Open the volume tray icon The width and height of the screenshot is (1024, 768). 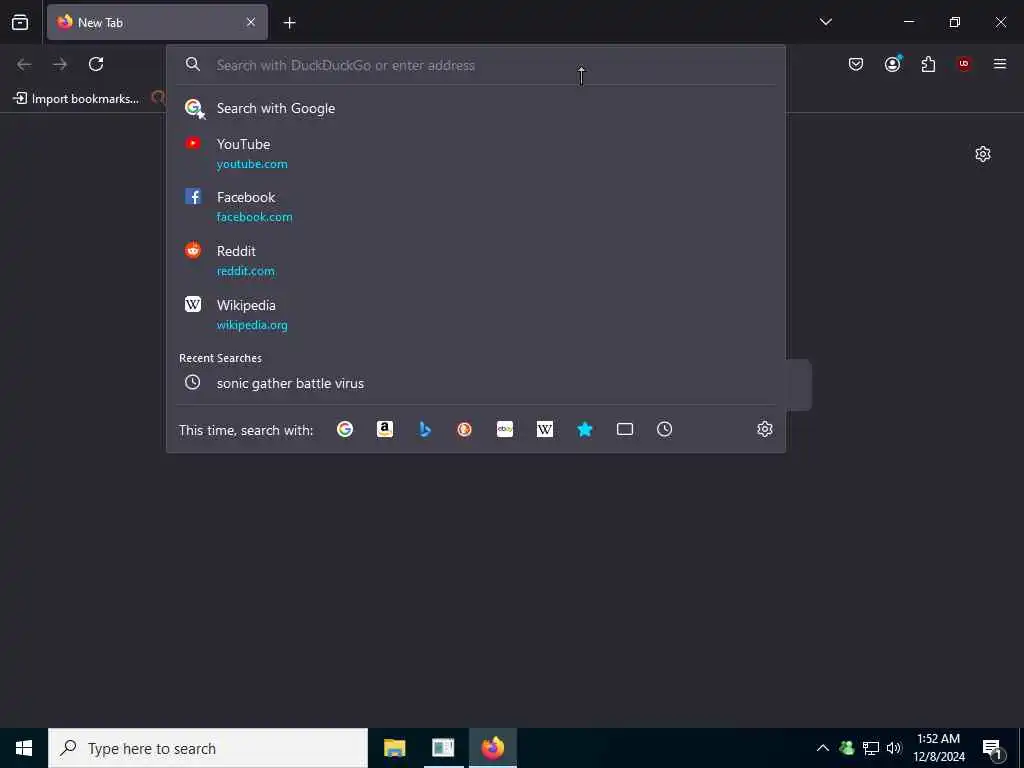893,748
